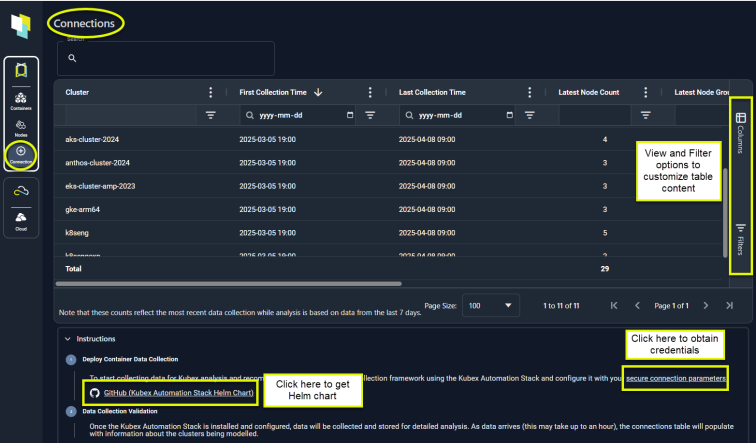
Task: Sort by Latest Node Count header
Action: (589, 93)
